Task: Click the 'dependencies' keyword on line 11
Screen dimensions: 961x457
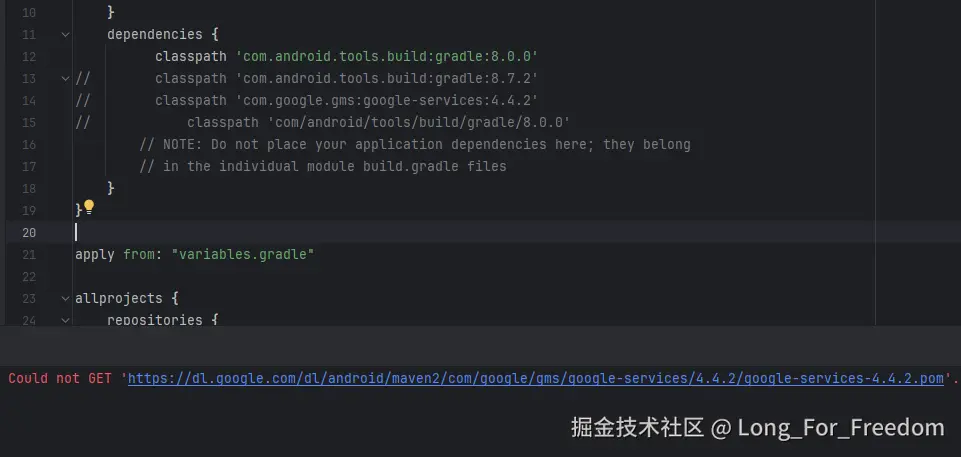Action: click(154, 34)
